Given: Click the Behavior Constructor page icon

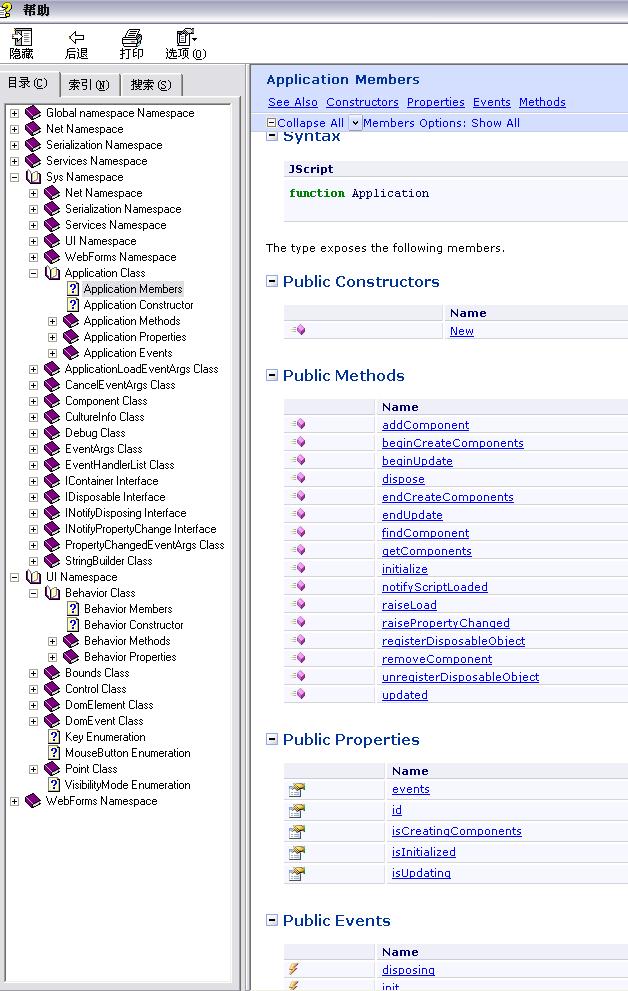Looking at the screenshot, I should pyautogui.click(x=73, y=625).
